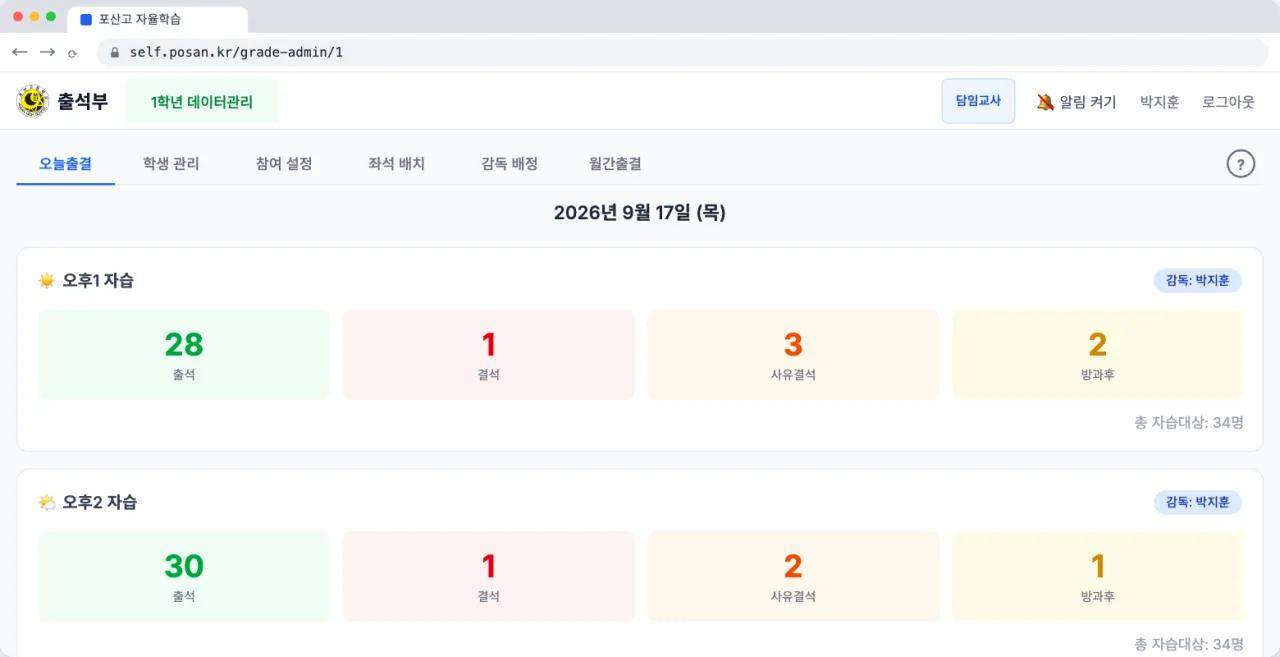Select the 오늘출결 tab
Viewport: 1280px width, 657px height.
tap(65, 164)
